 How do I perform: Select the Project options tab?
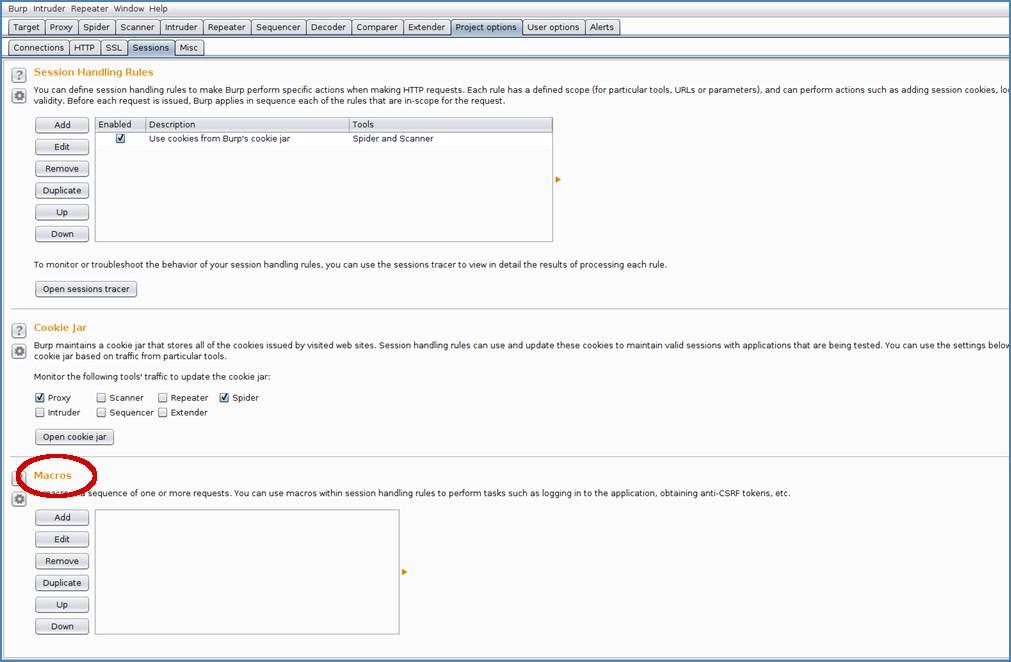[486, 27]
